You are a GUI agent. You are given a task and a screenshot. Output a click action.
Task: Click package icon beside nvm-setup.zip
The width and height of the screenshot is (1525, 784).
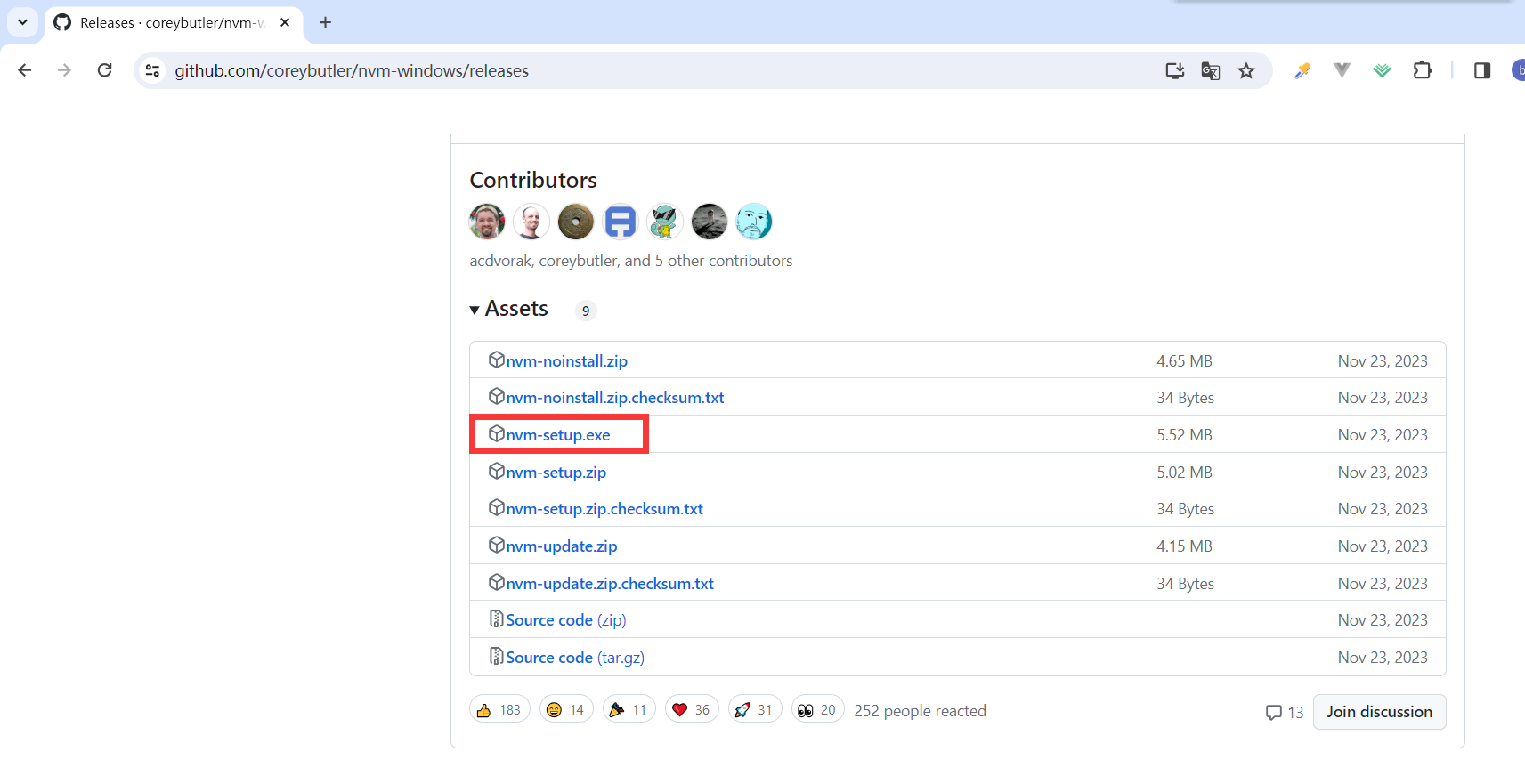click(497, 471)
